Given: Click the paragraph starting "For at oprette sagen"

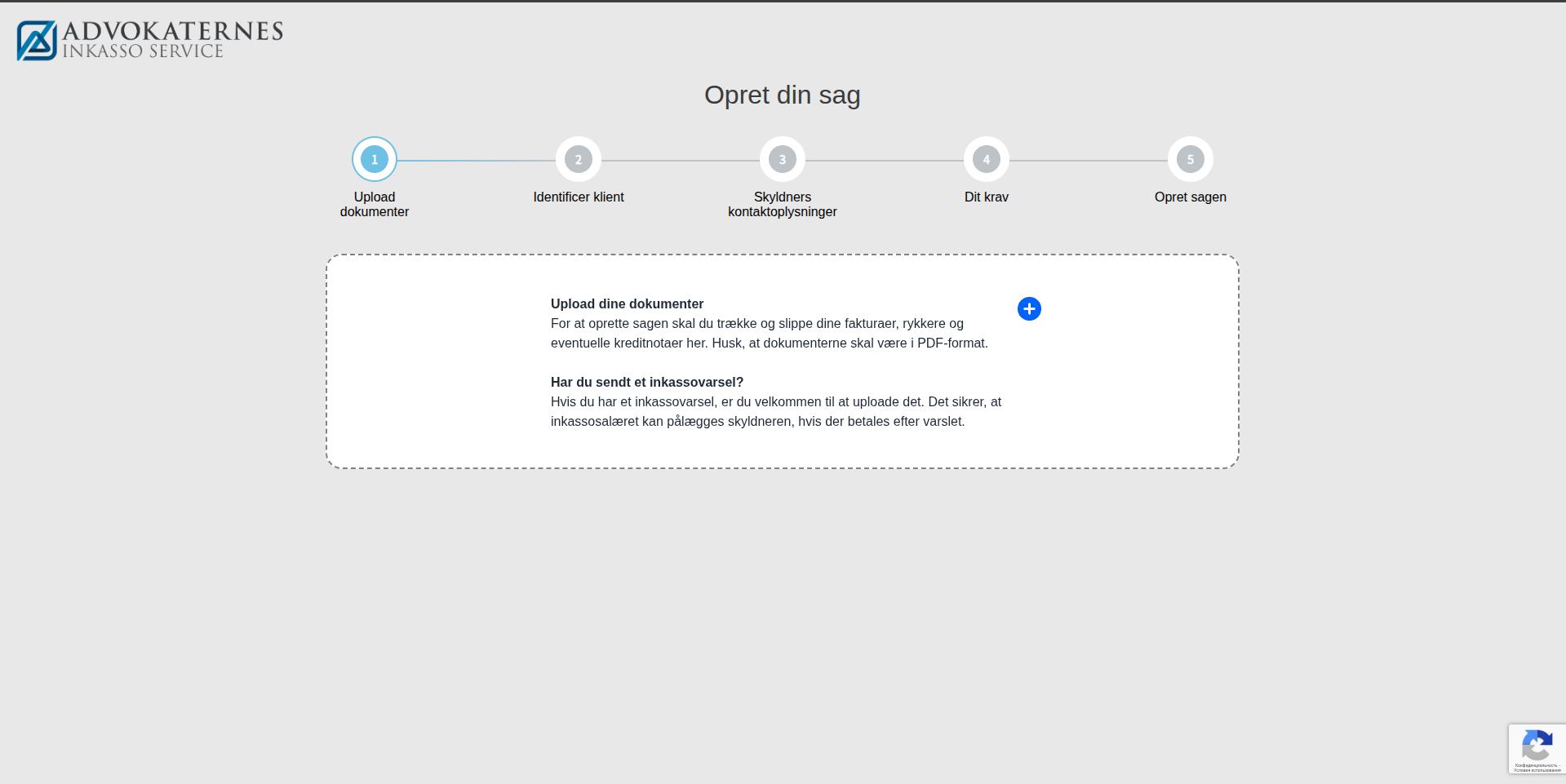Looking at the screenshot, I should coord(770,333).
